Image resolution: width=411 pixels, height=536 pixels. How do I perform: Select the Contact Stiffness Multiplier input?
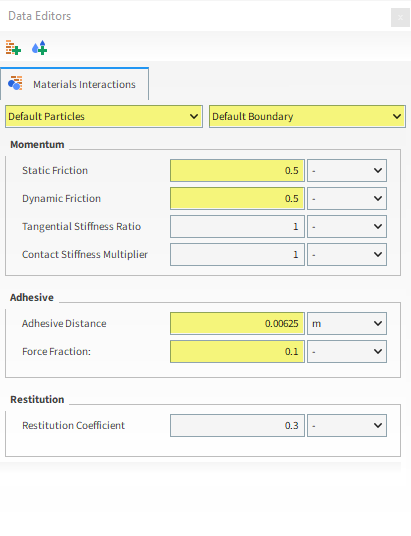[x=237, y=254]
